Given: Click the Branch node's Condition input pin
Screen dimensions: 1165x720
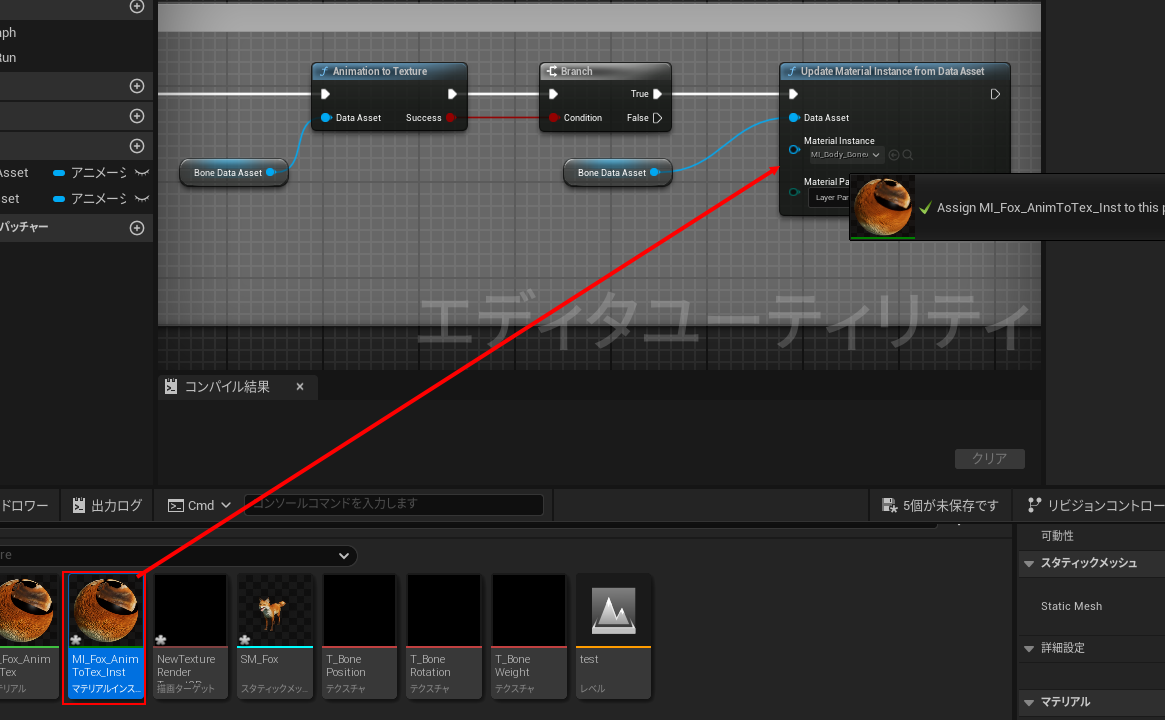Looking at the screenshot, I should [552, 118].
